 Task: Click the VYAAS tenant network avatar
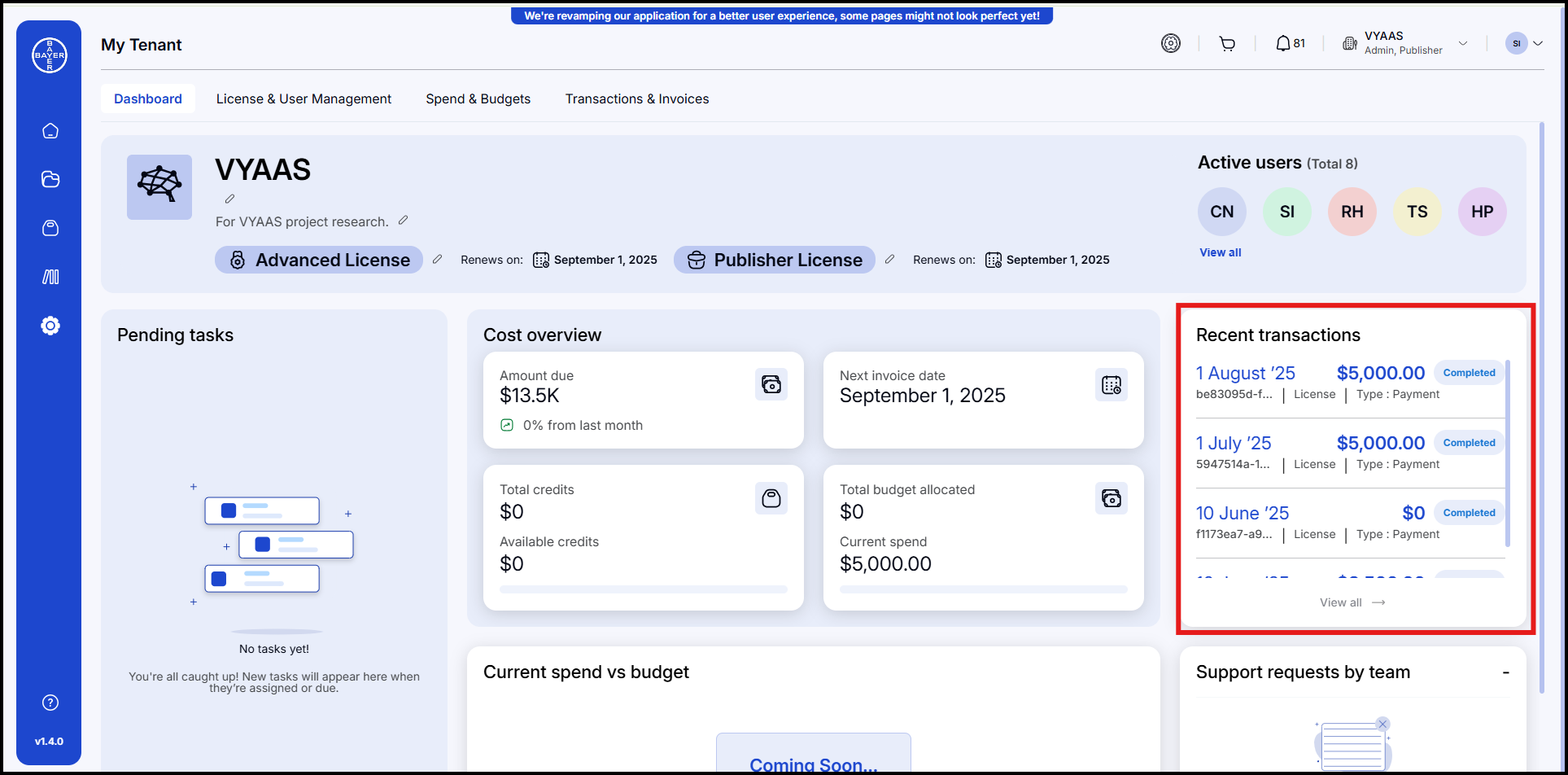tap(159, 187)
